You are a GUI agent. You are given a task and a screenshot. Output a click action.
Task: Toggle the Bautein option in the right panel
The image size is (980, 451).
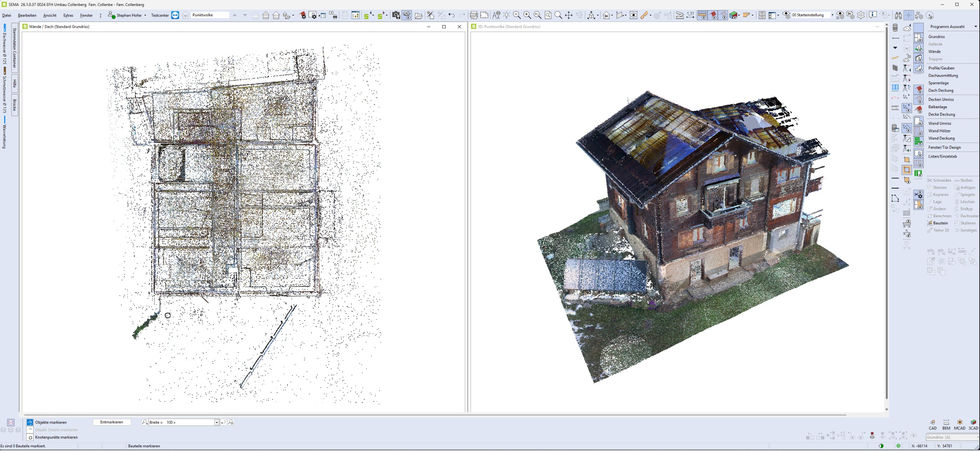coord(938,222)
